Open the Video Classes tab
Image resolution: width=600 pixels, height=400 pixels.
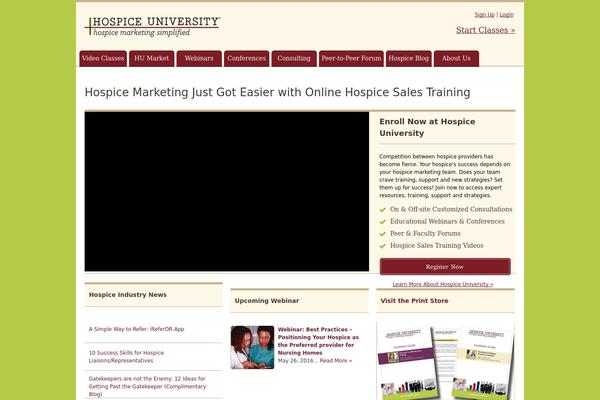click(103, 59)
